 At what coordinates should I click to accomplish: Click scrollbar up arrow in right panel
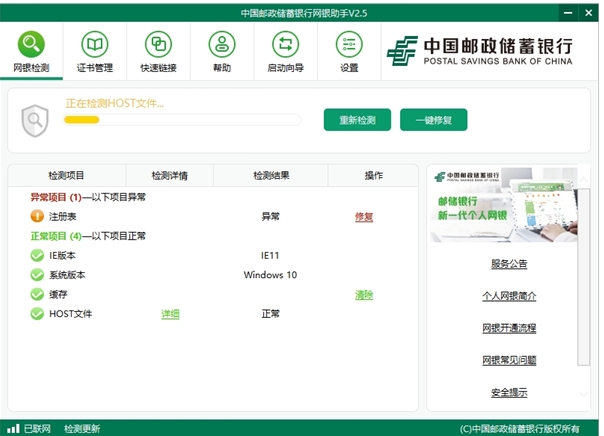(584, 179)
